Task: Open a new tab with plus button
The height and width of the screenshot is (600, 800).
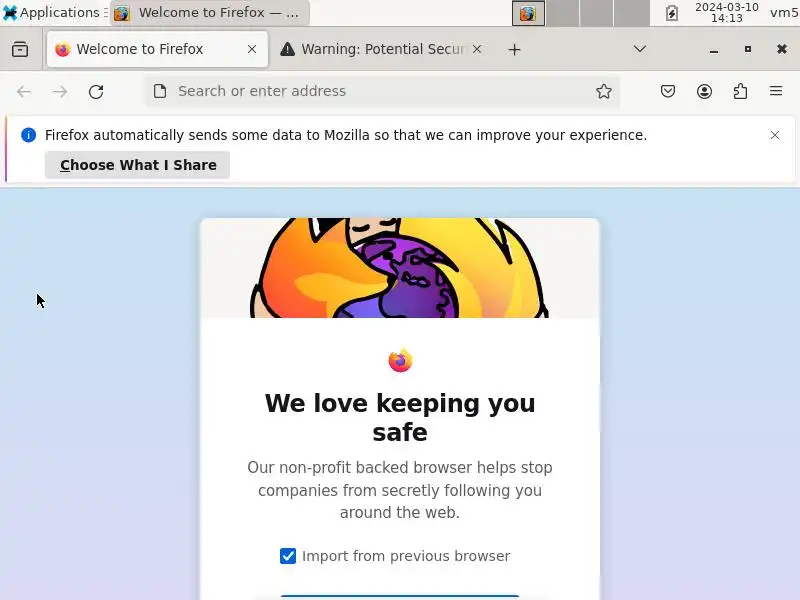Action: (514, 49)
